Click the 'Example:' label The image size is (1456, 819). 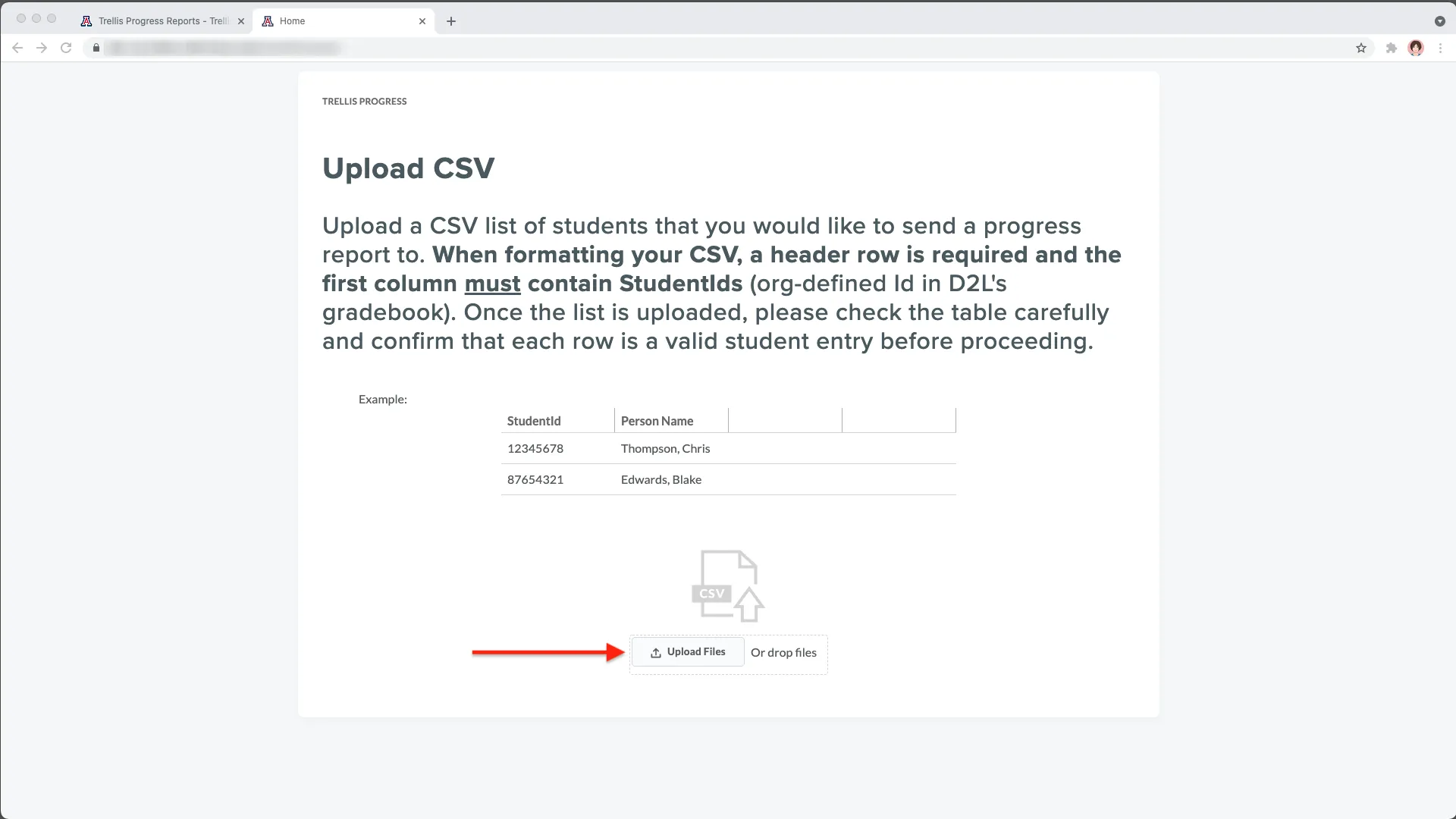(383, 399)
